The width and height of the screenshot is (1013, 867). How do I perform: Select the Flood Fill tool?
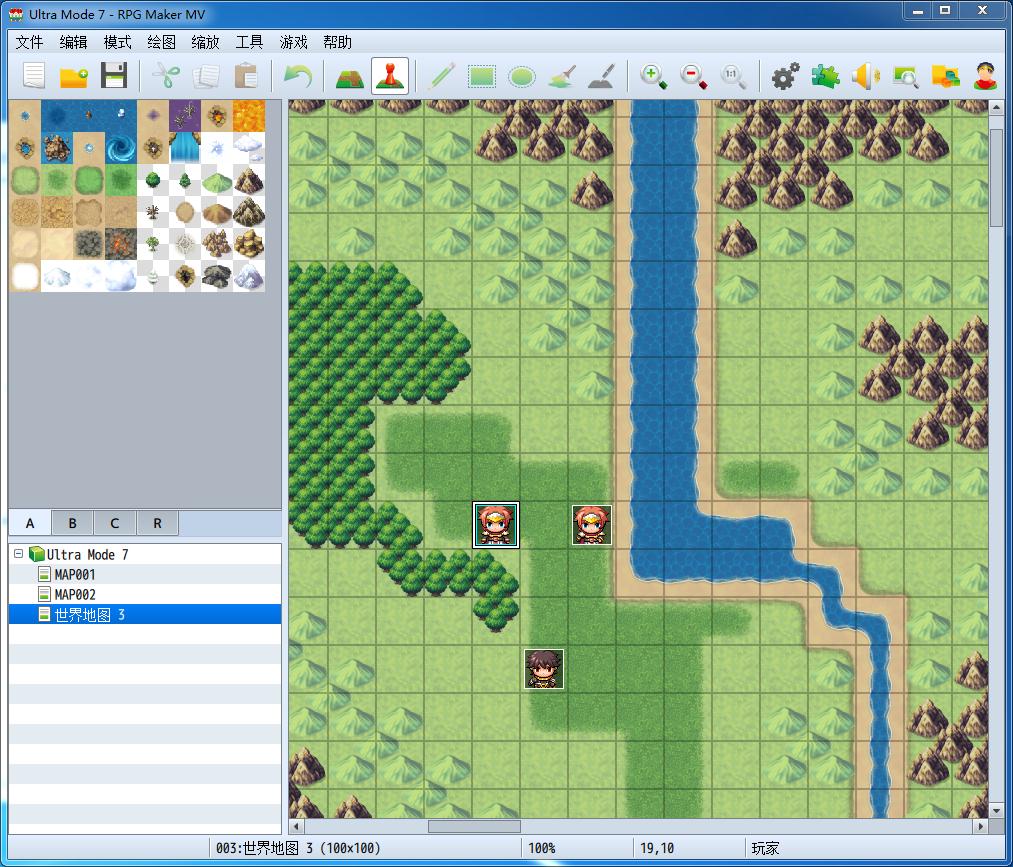[x=561, y=76]
